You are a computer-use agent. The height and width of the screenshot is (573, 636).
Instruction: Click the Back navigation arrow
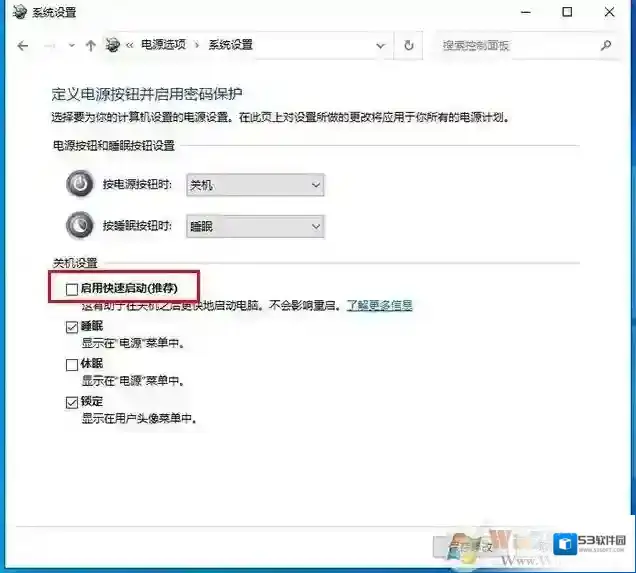[x=23, y=46]
